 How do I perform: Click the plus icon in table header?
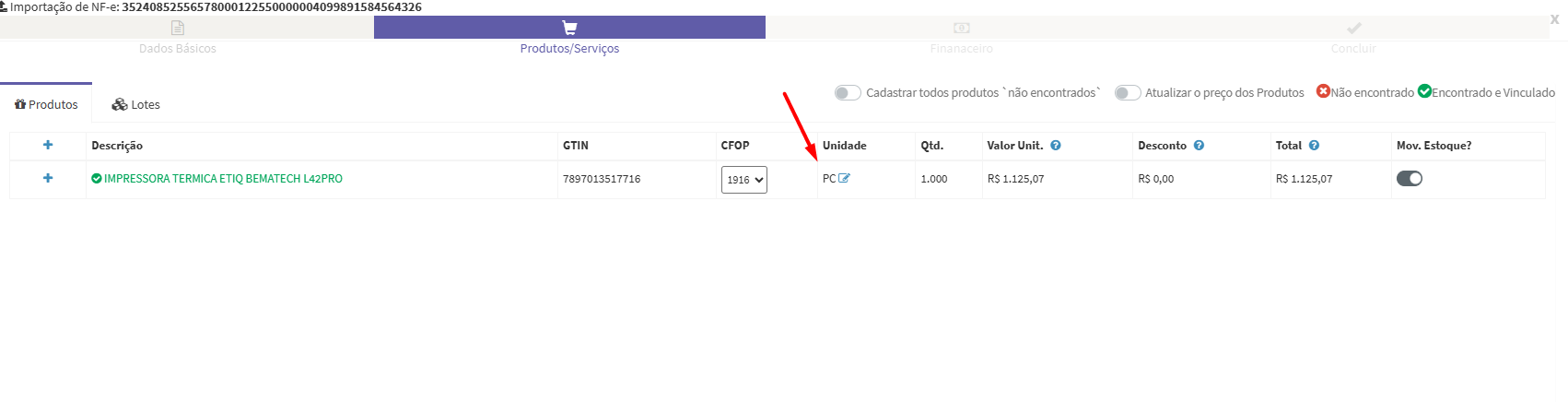48,145
